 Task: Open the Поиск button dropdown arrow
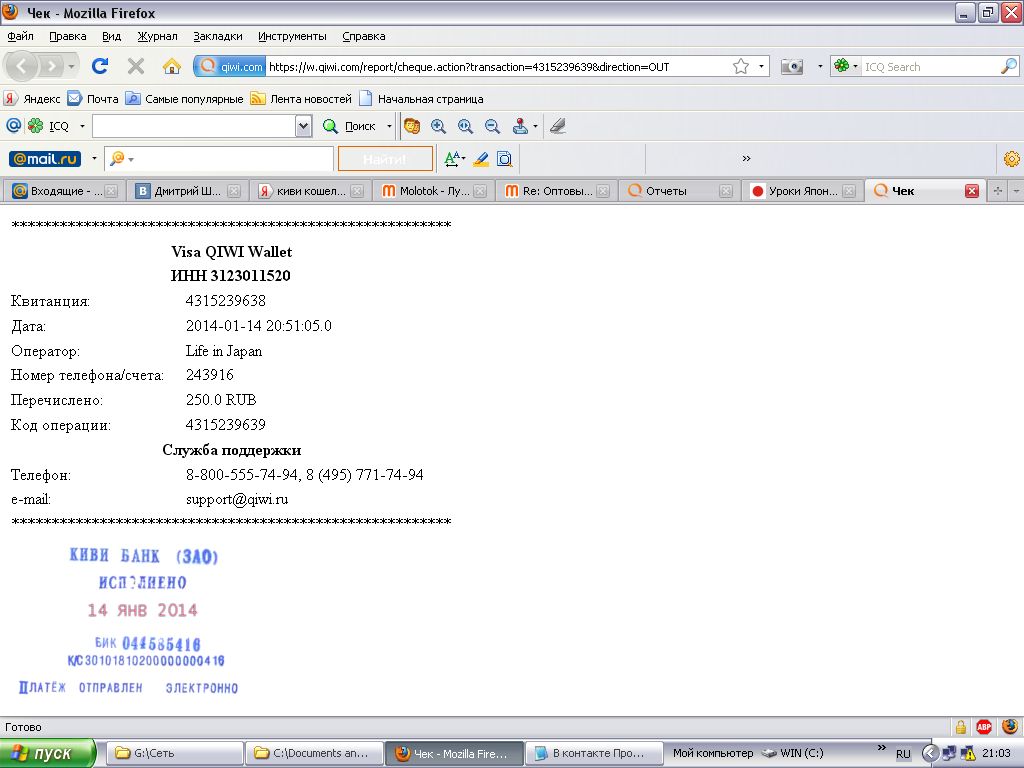[389, 126]
